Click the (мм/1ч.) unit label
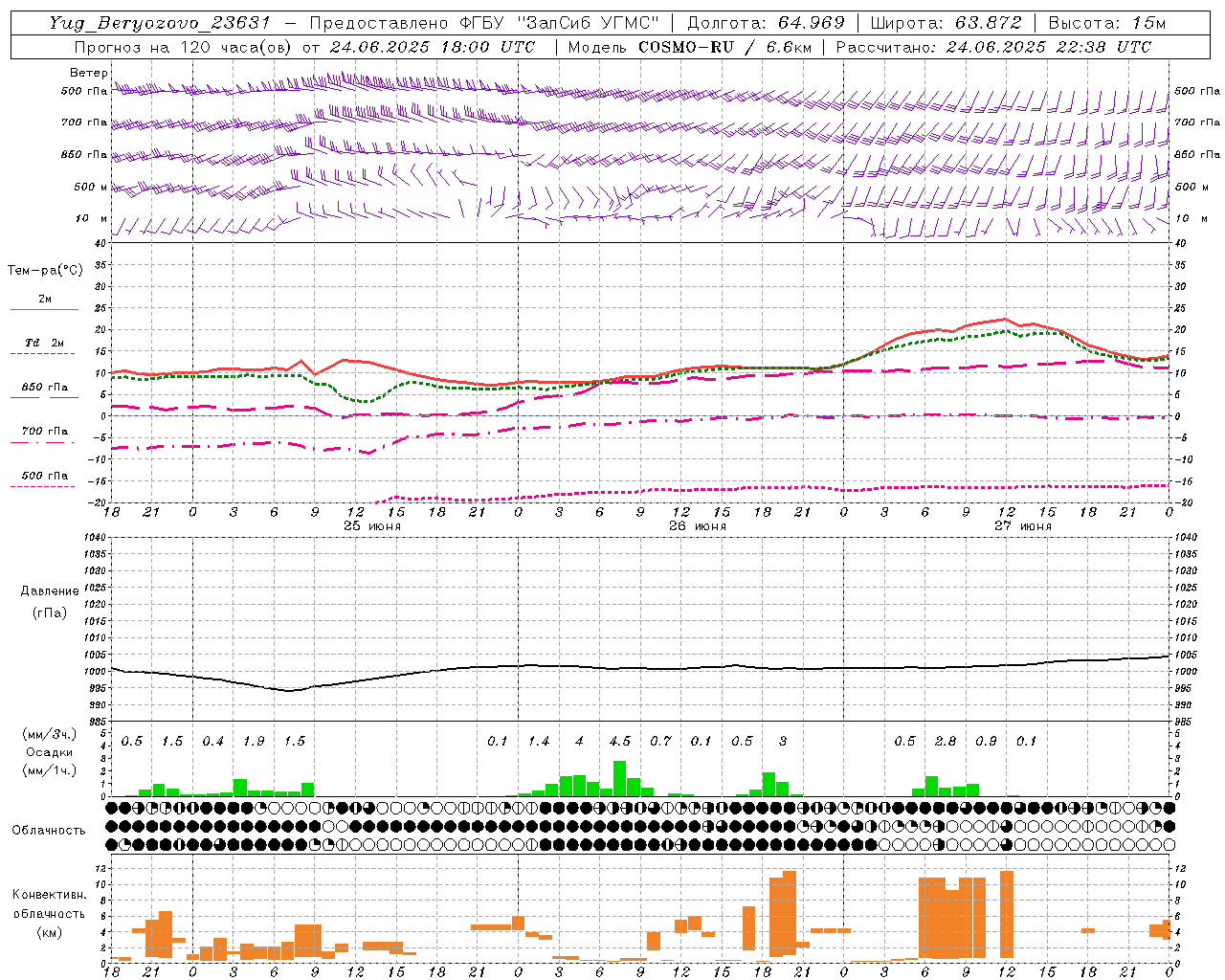Screen dimensions: 1225x980 [x=49, y=769]
